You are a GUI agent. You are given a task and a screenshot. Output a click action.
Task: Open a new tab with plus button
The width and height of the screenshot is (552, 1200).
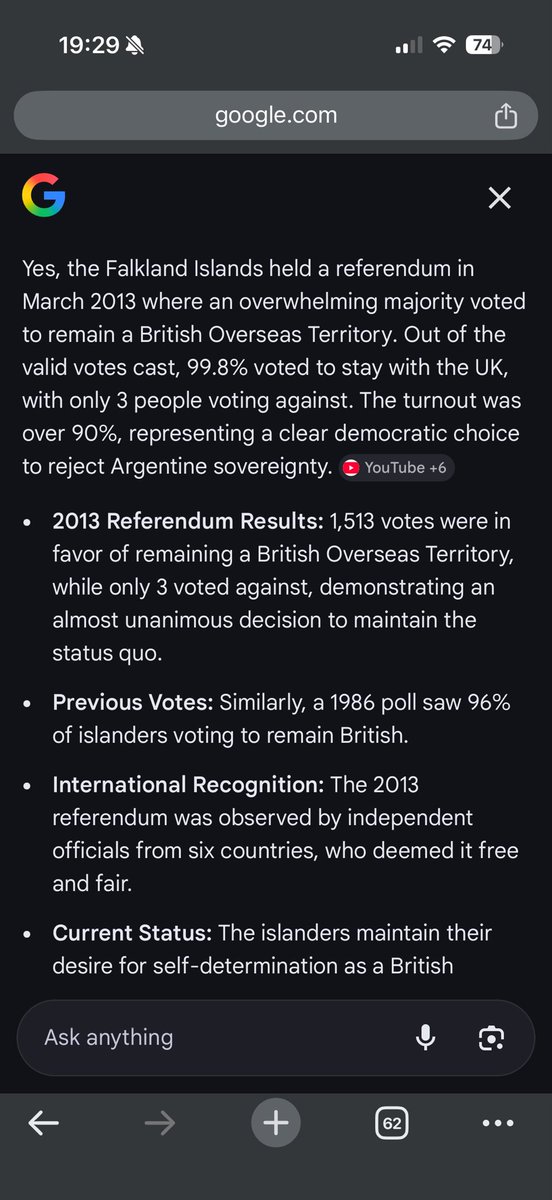[275, 1124]
